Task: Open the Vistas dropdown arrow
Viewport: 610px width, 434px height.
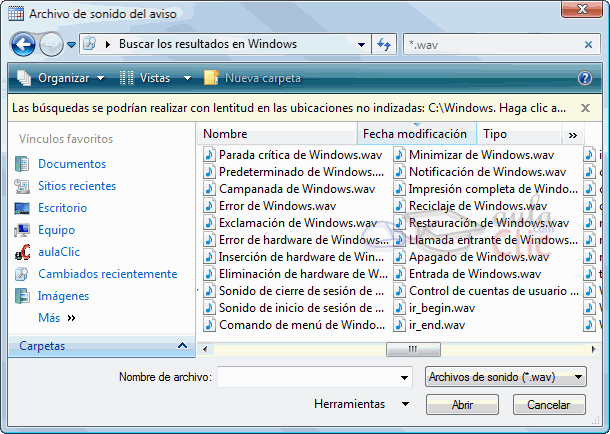Action: click(188, 78)
